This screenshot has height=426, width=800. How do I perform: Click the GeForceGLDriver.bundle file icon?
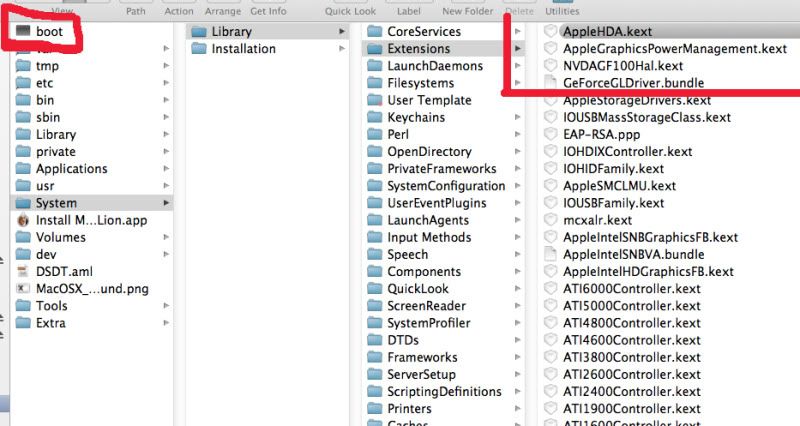click(x=551, y=82)
